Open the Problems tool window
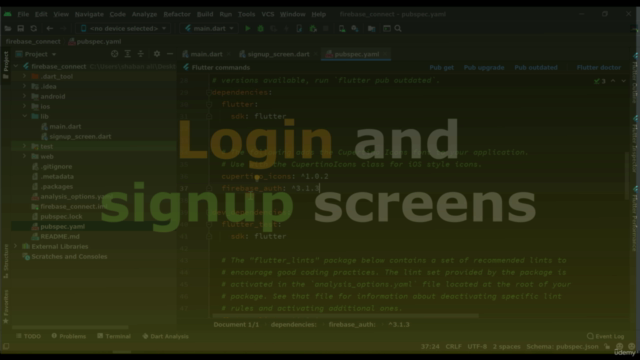Image resolution: width=640 pixels, height=360 pixels. point(69,336)
